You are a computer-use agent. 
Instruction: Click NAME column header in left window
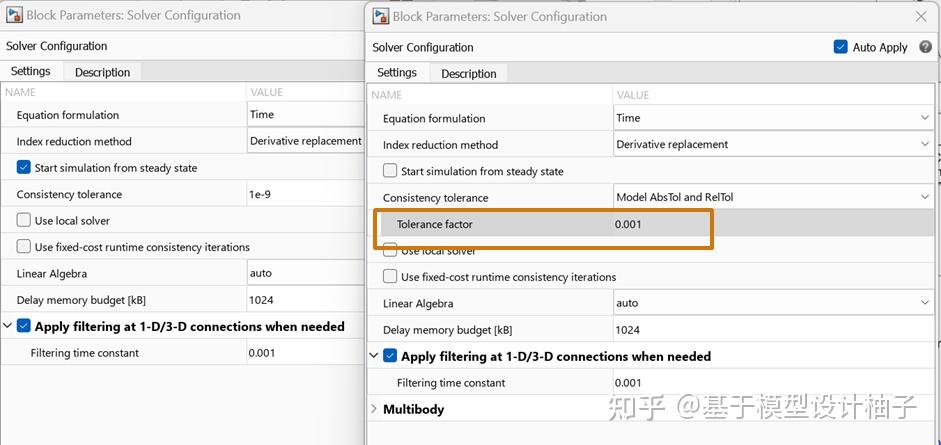(x=20, y=92)
